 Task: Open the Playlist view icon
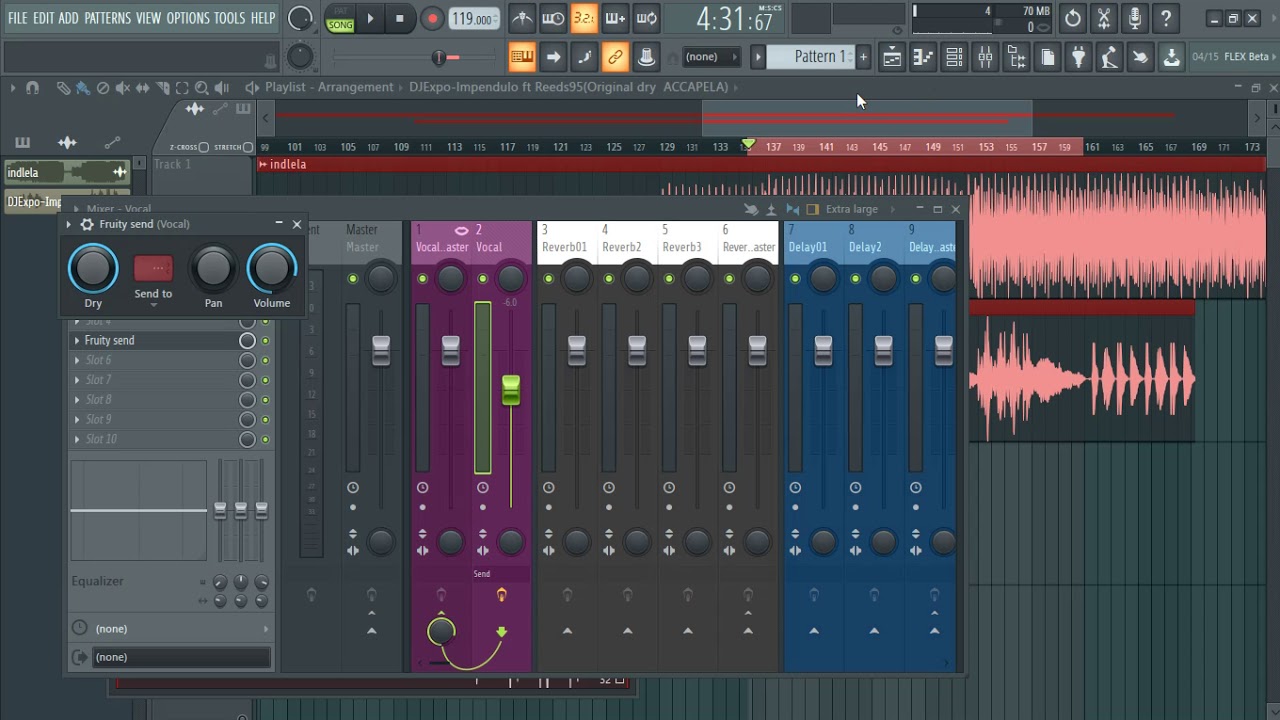point(892,57)
